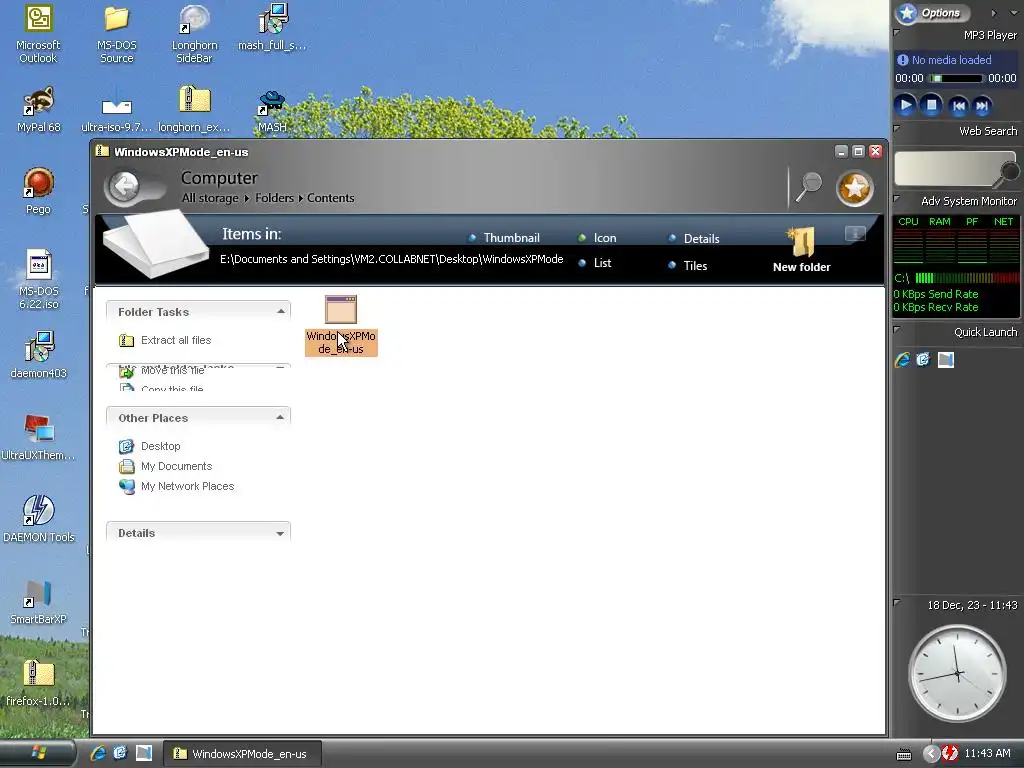Click the MP3 Player progress bar

point(956,78)
